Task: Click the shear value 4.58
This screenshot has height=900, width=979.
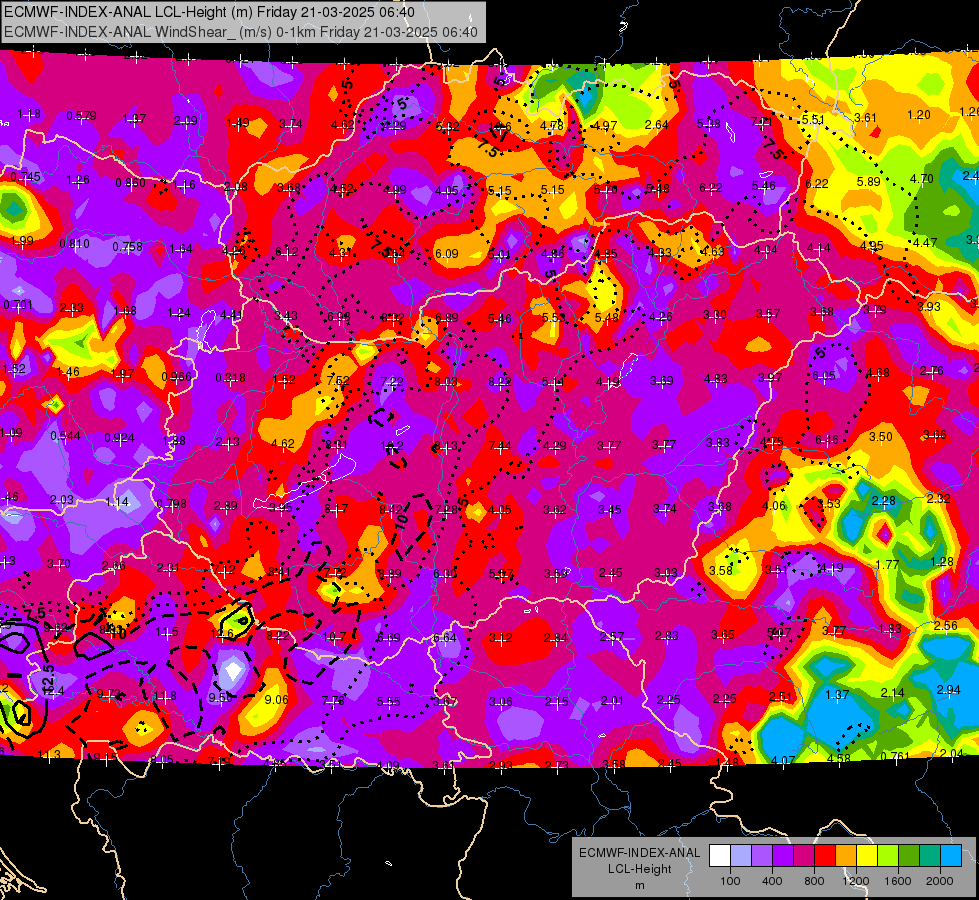Action: 838,759
